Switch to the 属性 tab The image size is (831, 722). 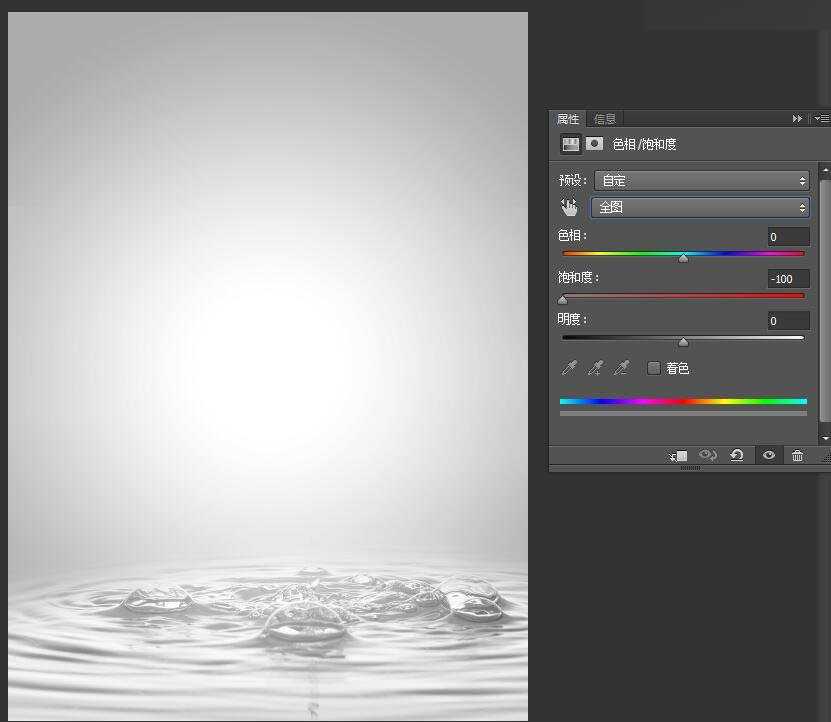pyautogui.click(x=568, y=119)
